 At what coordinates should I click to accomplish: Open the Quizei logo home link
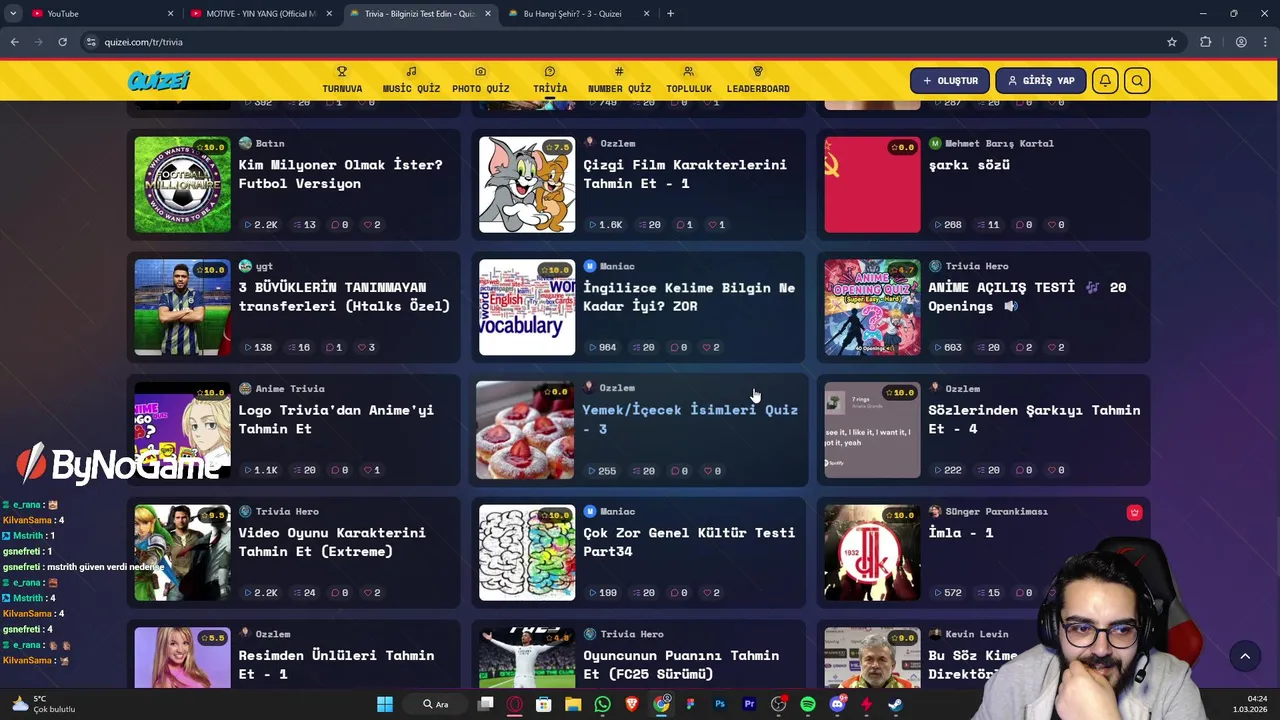(158, 81)
